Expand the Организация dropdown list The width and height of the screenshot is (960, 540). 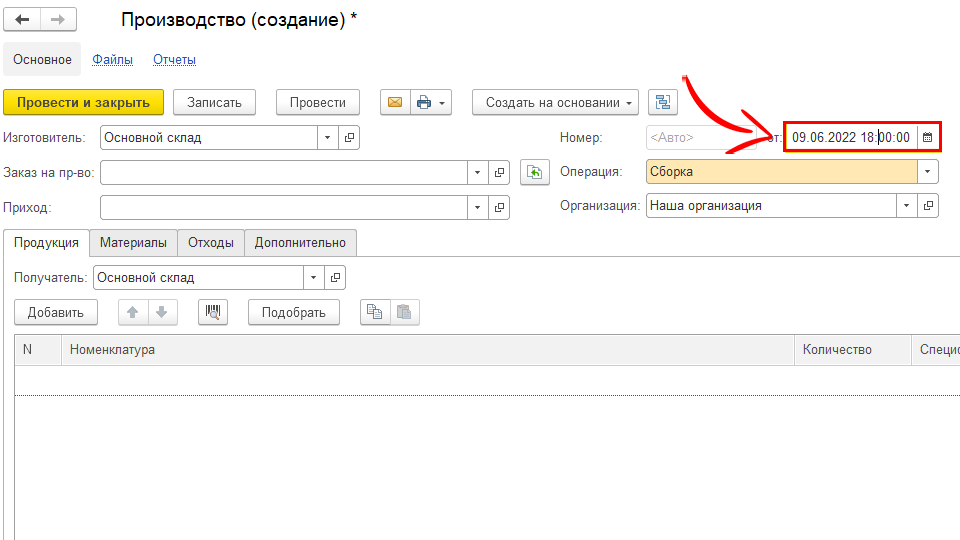(x=906, y=205)
